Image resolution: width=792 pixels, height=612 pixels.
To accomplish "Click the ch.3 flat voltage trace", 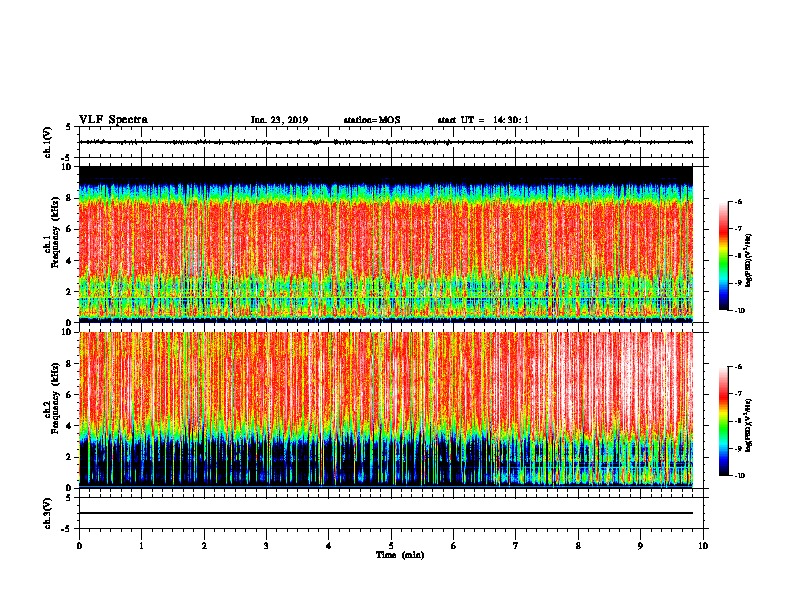I will tap(386, 513).
